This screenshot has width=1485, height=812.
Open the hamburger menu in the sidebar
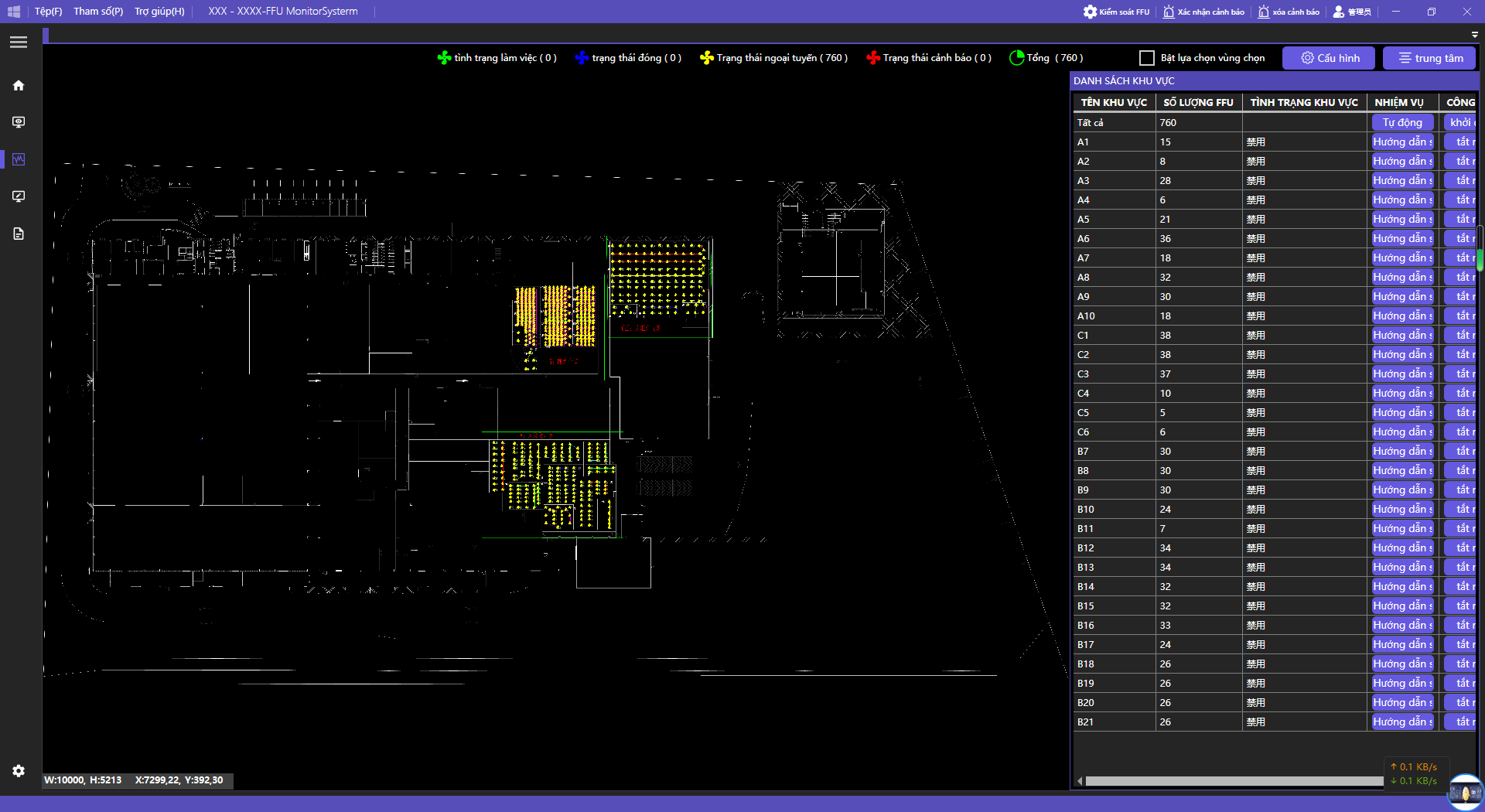click(x=19, y=43)
